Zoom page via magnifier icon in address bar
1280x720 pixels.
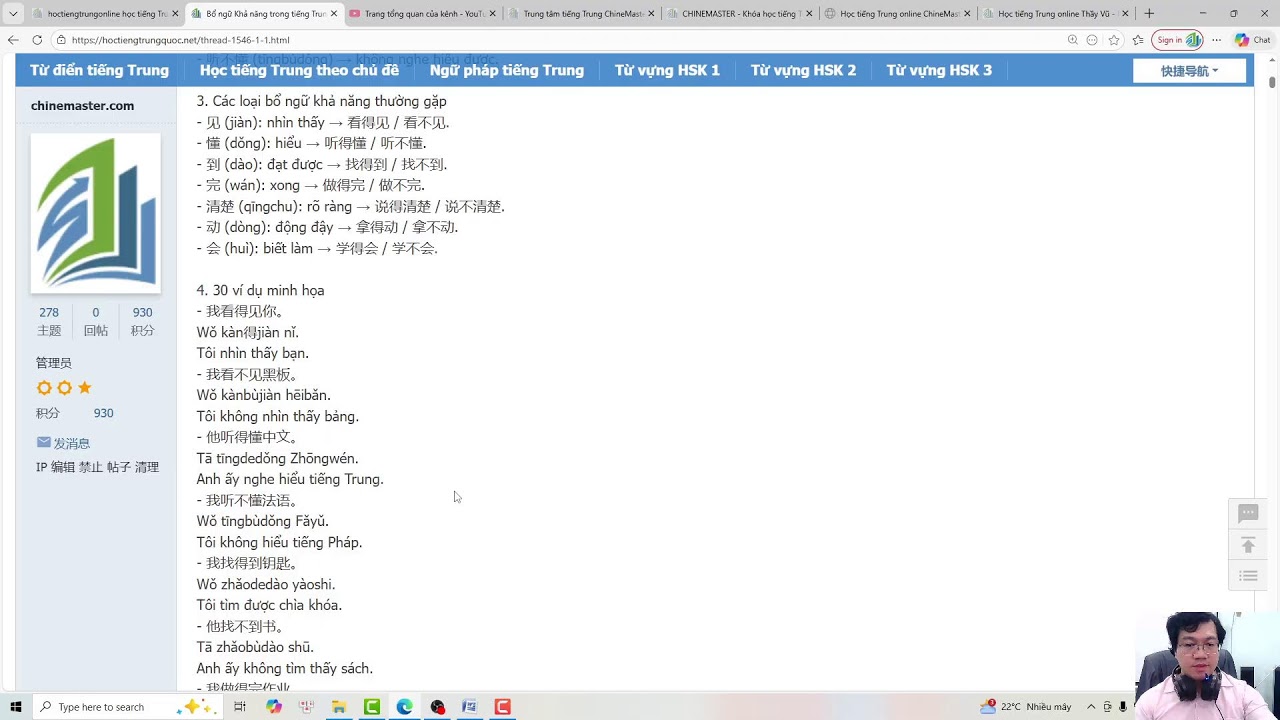pyautogui.click(x=1072, y=40)
